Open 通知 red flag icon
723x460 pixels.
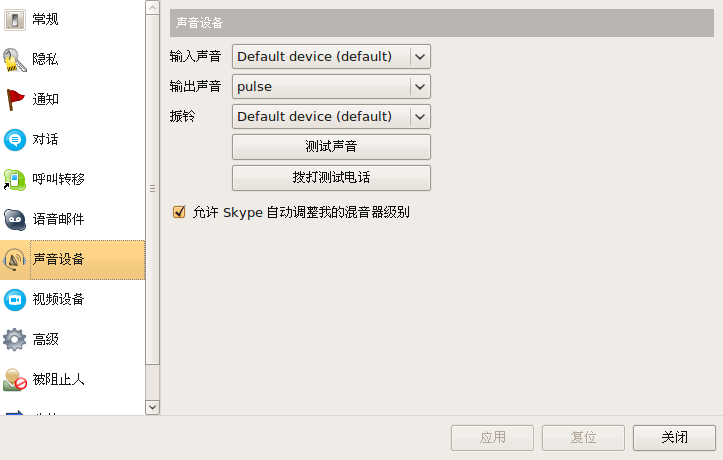[x=15, y=100]
